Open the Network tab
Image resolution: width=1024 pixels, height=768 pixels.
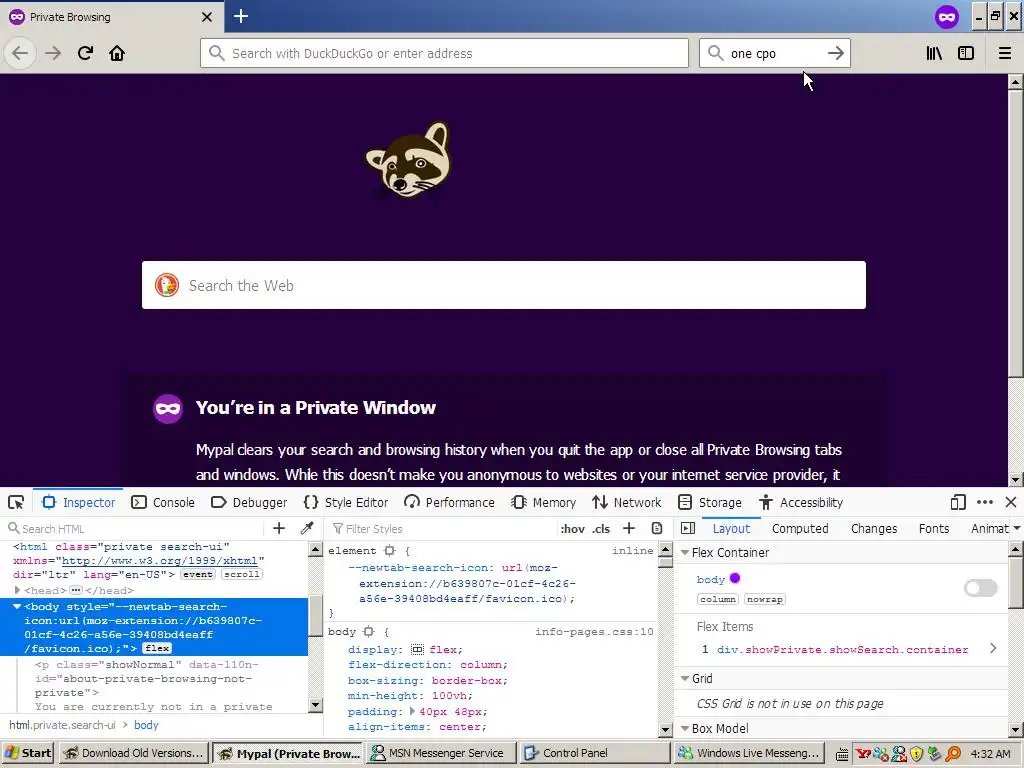click(626, 502)
